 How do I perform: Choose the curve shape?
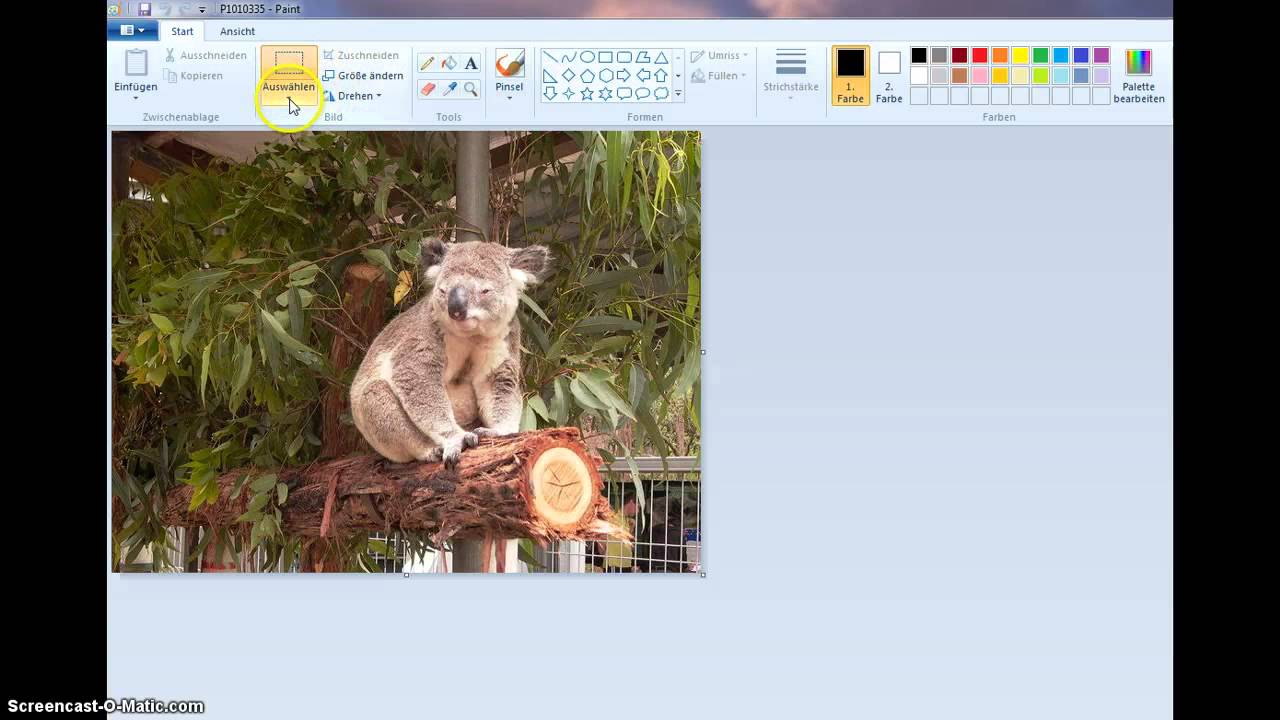click(x=569, y=57)
